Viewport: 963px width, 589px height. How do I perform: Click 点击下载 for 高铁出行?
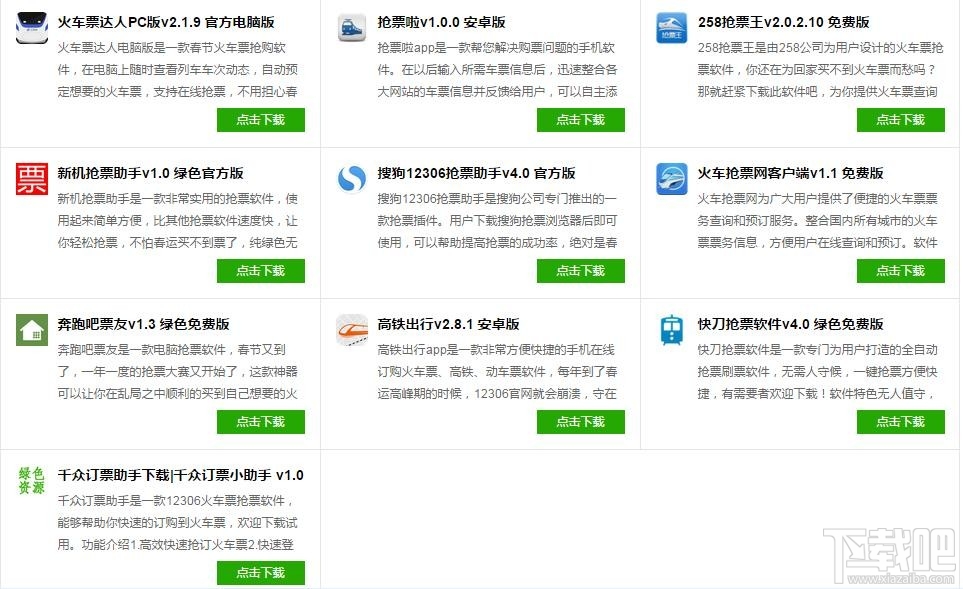(581, 422)
